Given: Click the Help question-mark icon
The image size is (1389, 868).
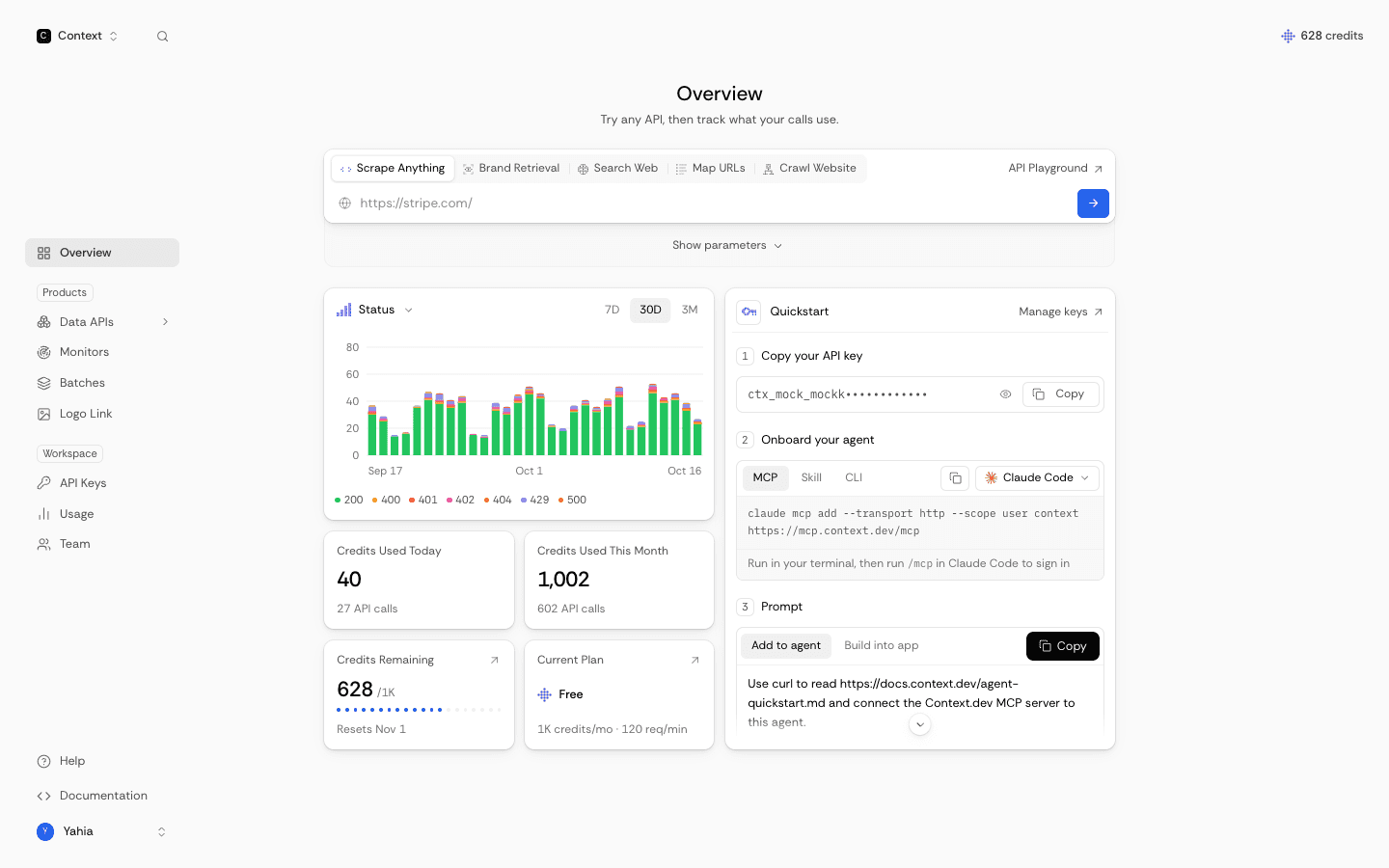Looking at the screenshot, I should pyautogui.click(x=43, y=761).
